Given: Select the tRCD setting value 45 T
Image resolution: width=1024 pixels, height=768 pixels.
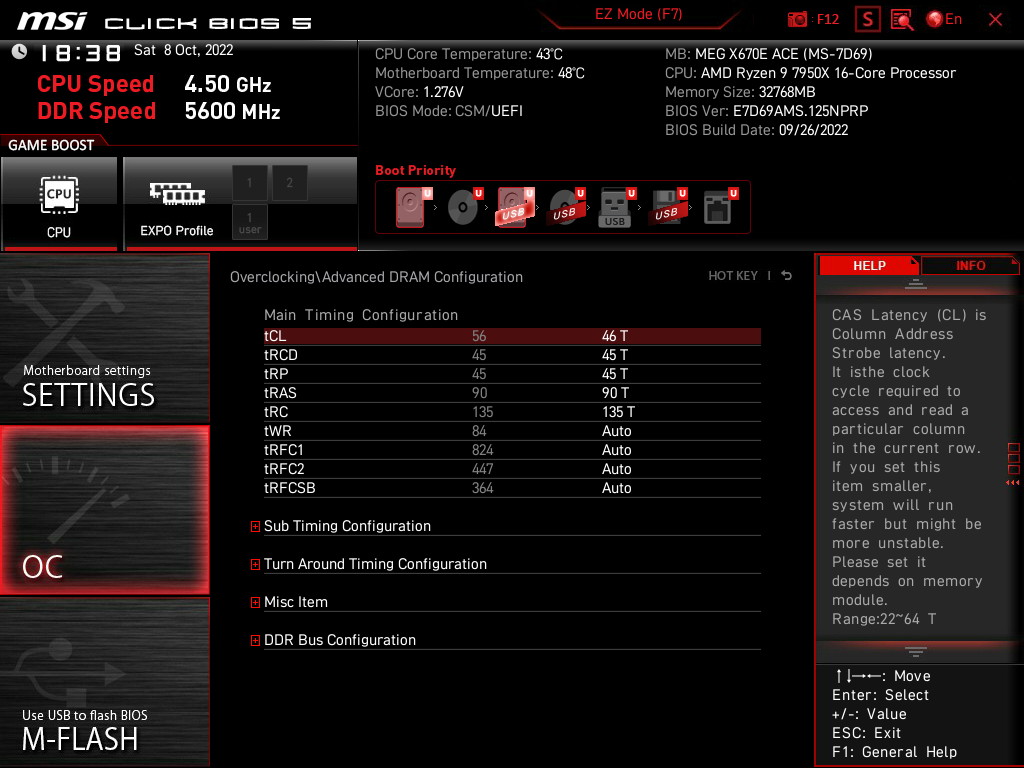Looking at the screenshot, I should 615,355.
